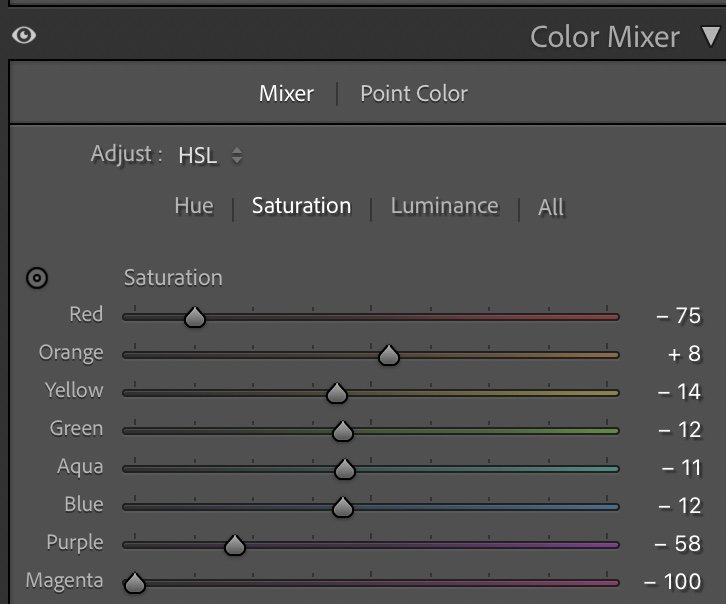The image size is (726, 604).
Task: Click the Aqua saturation slider handle
Action: click(344, 469)
